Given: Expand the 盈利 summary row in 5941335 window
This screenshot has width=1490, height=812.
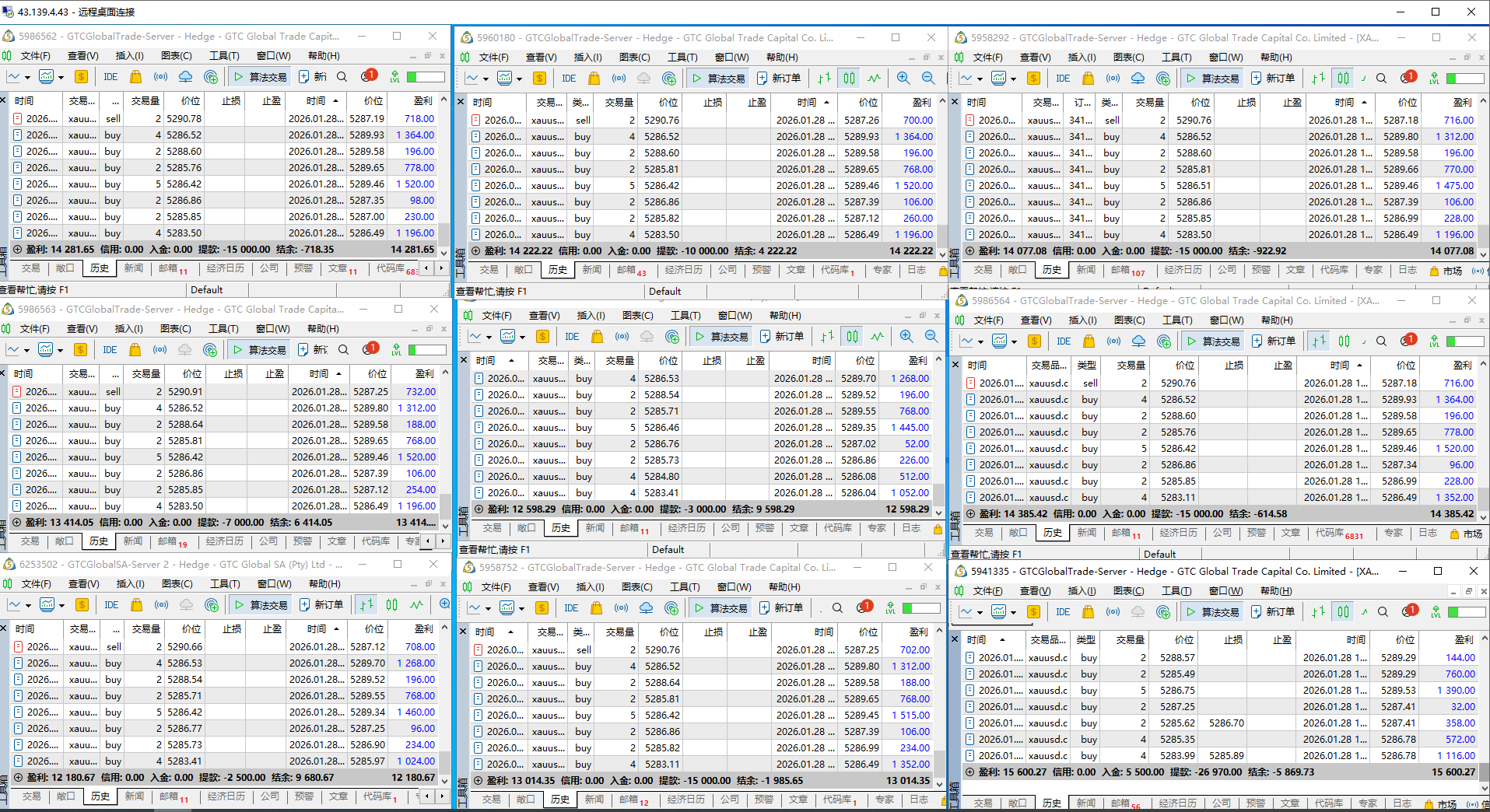Looking at the screenshot, I should (x=969, y=772).
